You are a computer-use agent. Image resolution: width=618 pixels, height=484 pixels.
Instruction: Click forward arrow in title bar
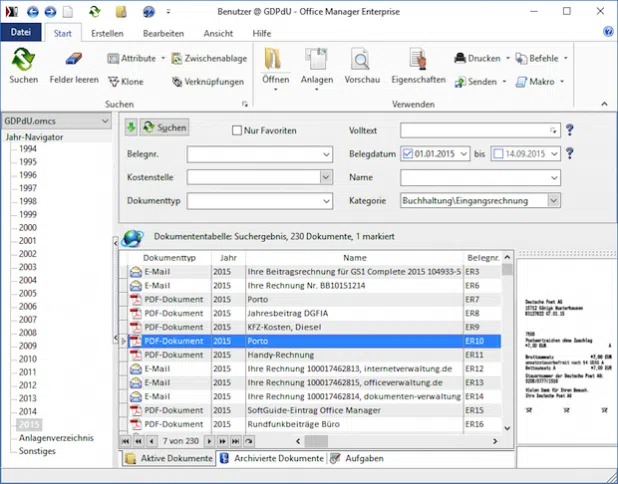(50, 12)
